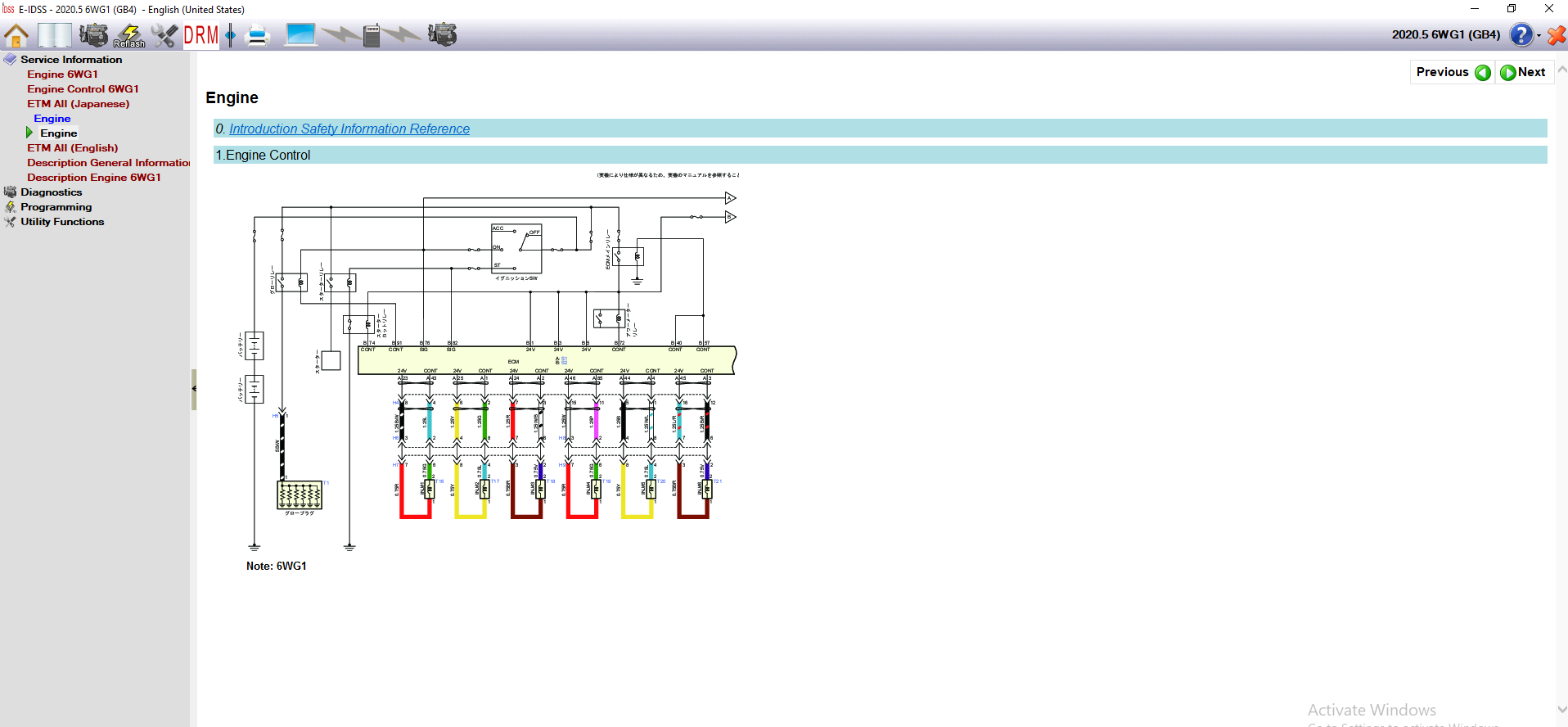Image resolution: width=1568 pixels, height=727 pixels.
Task: Click Utility Functions tools icon in sidebar
Action: pos(10,221)
